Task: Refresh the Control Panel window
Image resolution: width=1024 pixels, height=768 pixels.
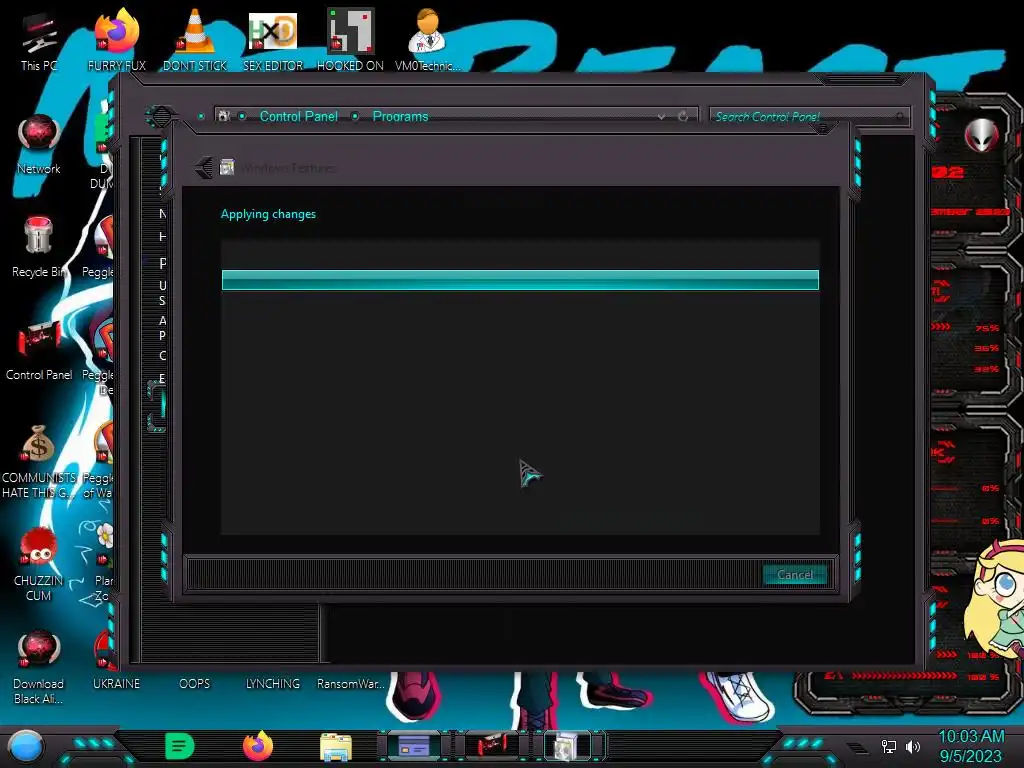Action: point(683,116)
